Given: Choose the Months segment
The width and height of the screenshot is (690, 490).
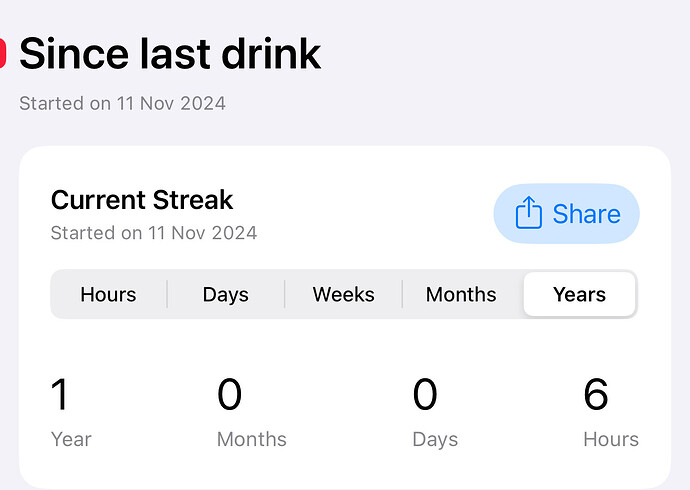Looking at the screenshot, I should coord(461,295).
